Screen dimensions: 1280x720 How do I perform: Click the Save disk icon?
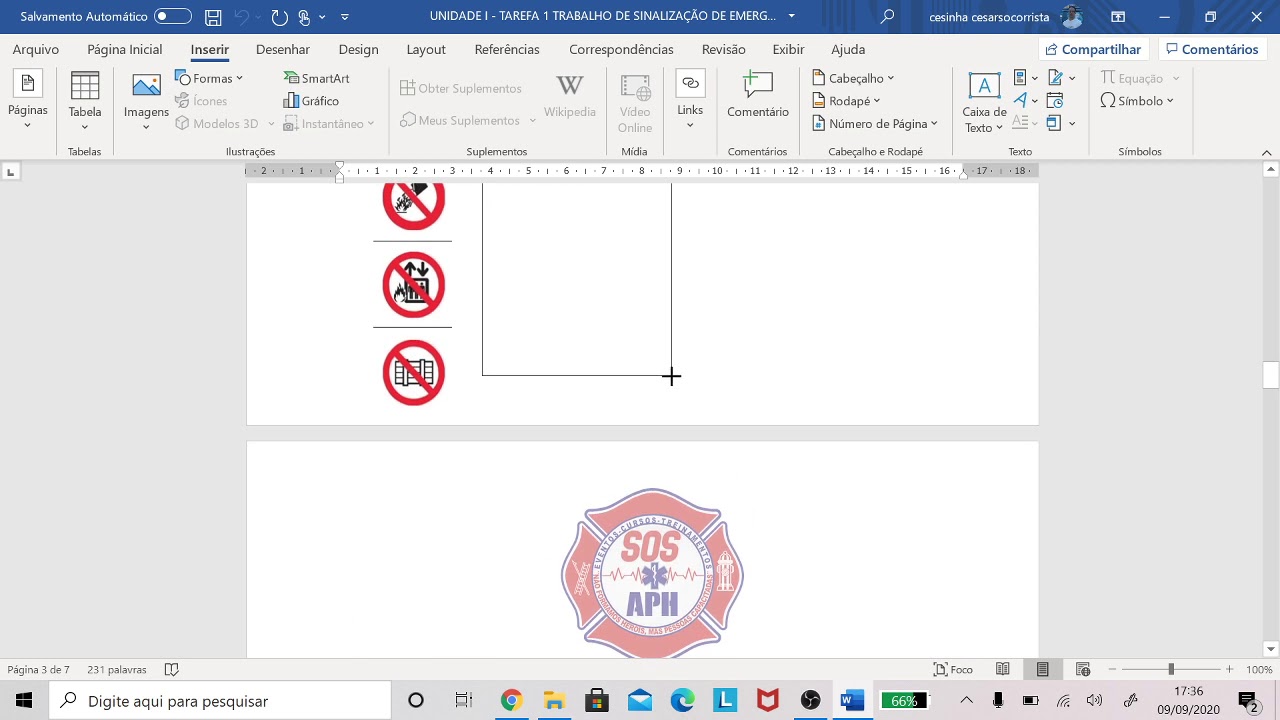coord(213,17)
